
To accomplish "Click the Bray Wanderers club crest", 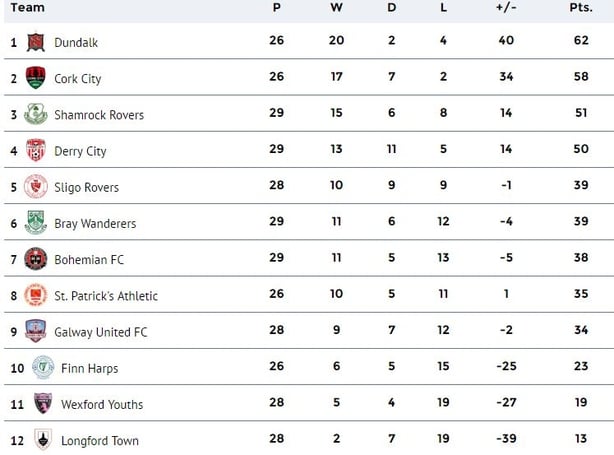I will pos(36,222).
